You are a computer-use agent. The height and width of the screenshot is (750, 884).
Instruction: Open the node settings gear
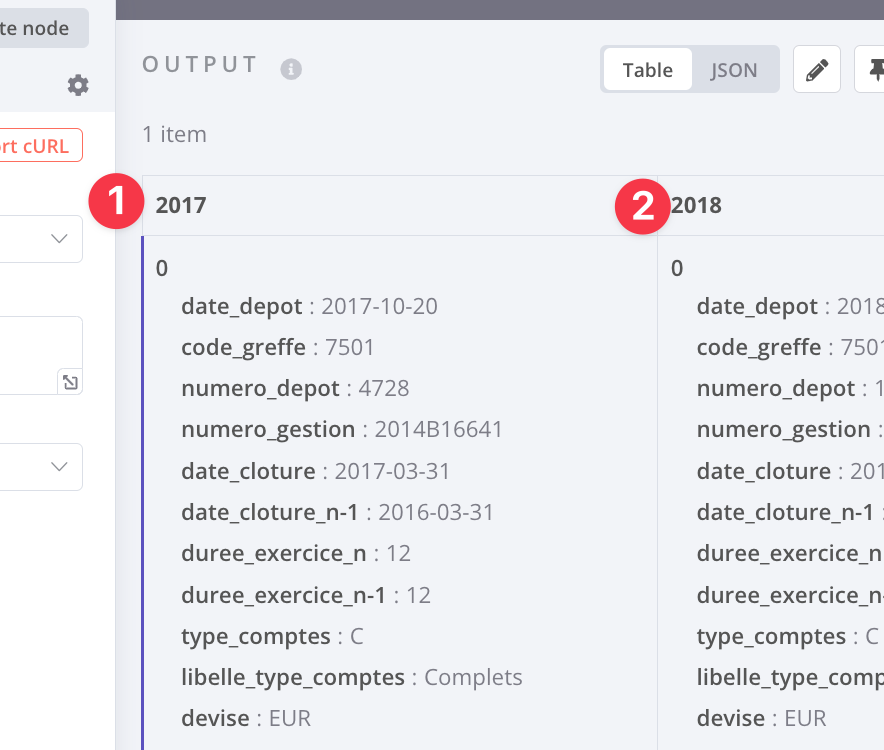[78, 86]
